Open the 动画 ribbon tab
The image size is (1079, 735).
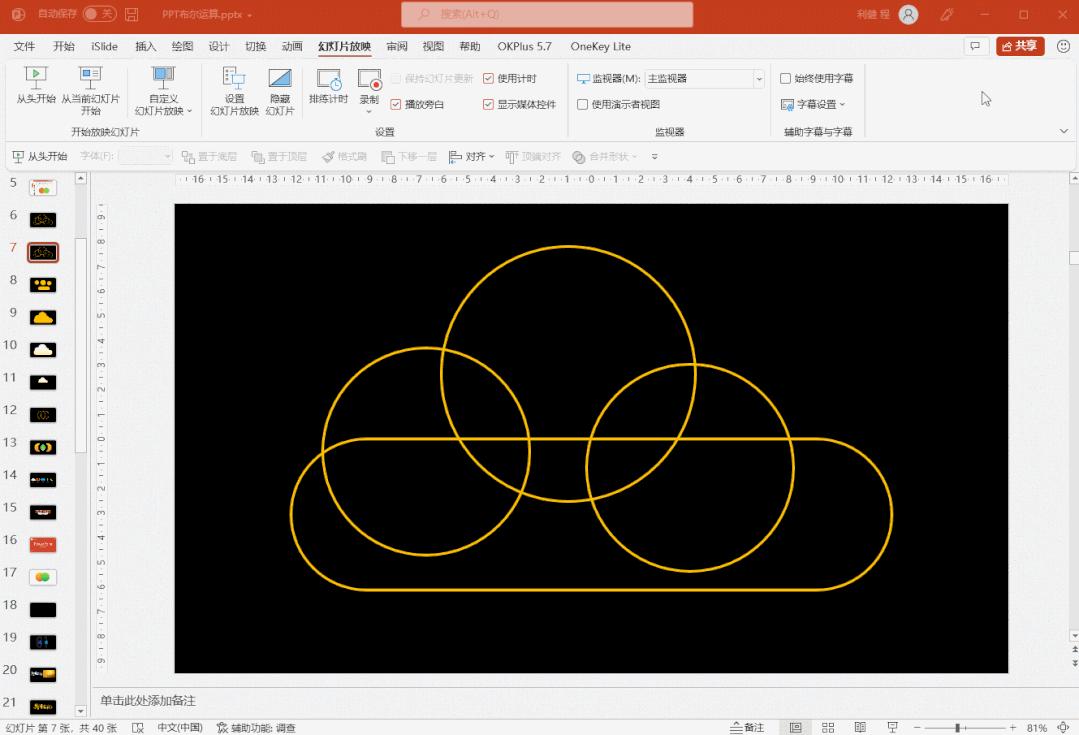coord(292,46)
